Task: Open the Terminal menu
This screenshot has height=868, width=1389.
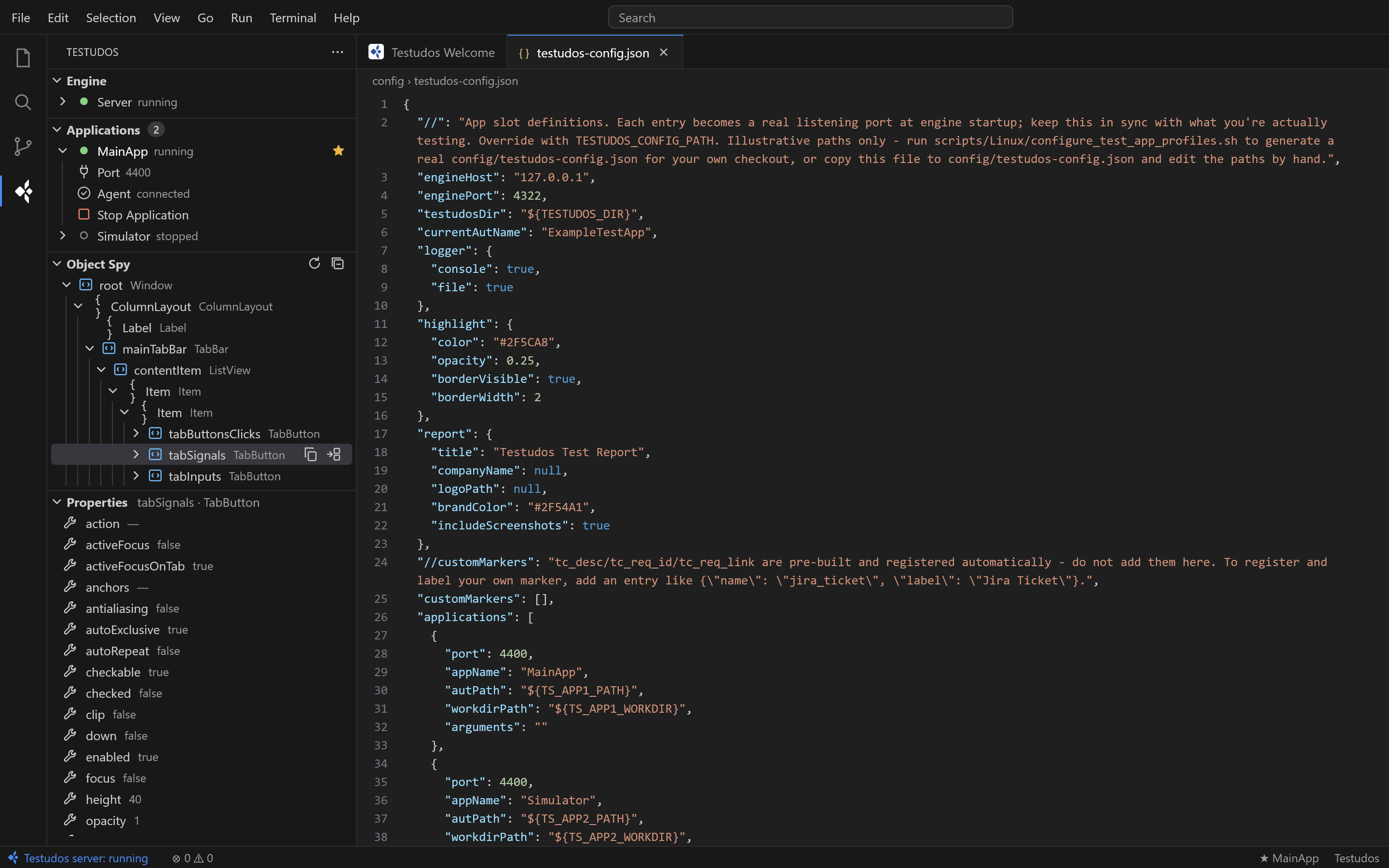Action: (x=293, y=17)
